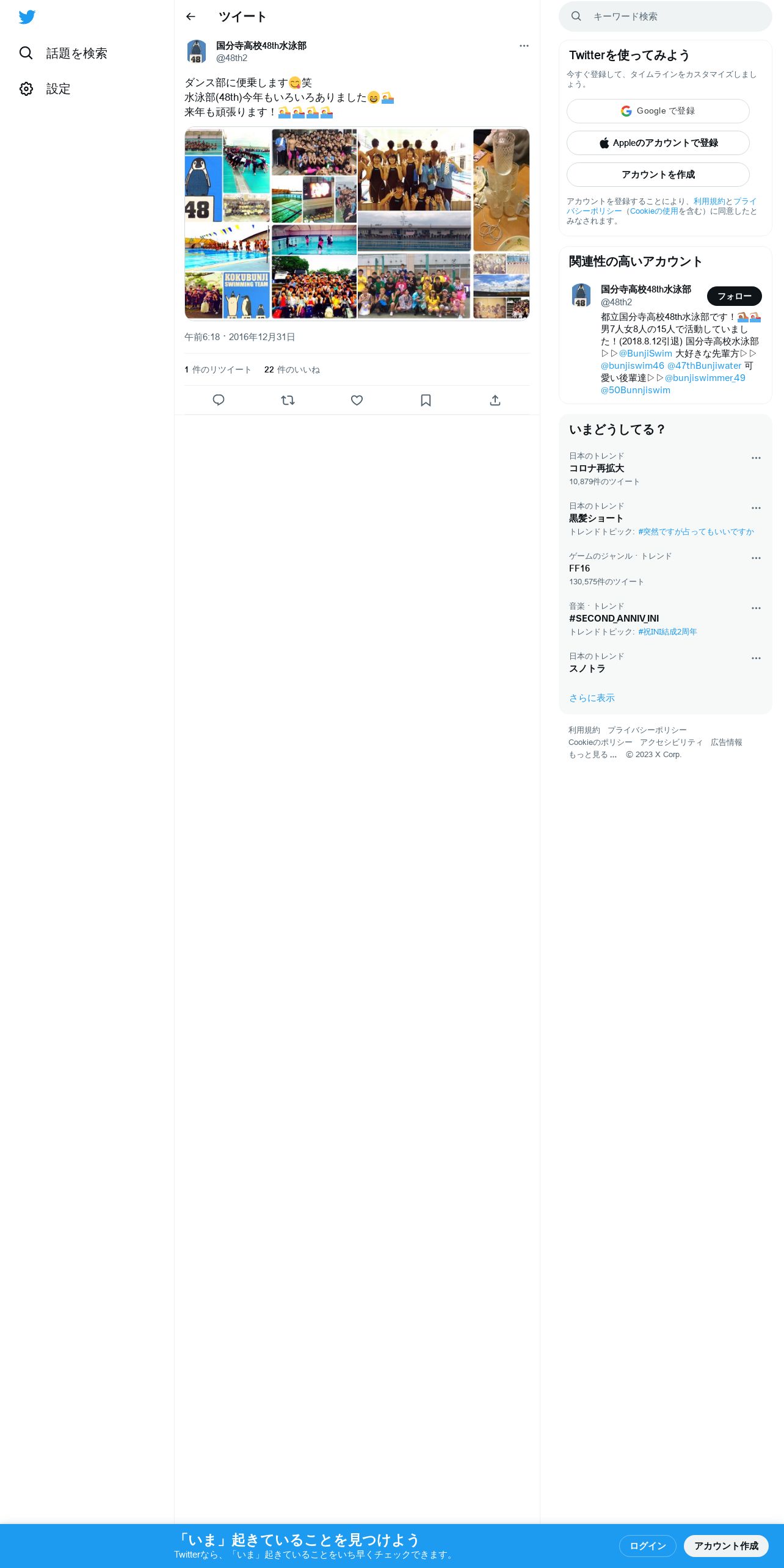Viewport: 784px width, 1568px height.
Task: View 22 件のいいね list
Action: 292,369
